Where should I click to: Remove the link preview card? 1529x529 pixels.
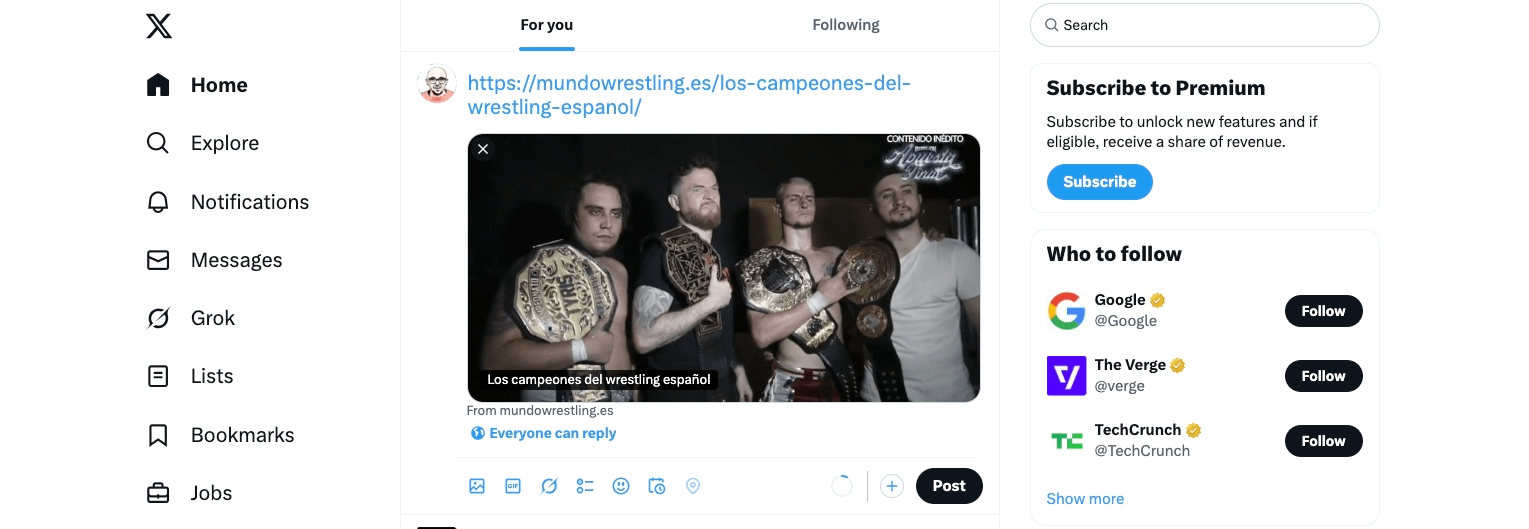point(483,149)
